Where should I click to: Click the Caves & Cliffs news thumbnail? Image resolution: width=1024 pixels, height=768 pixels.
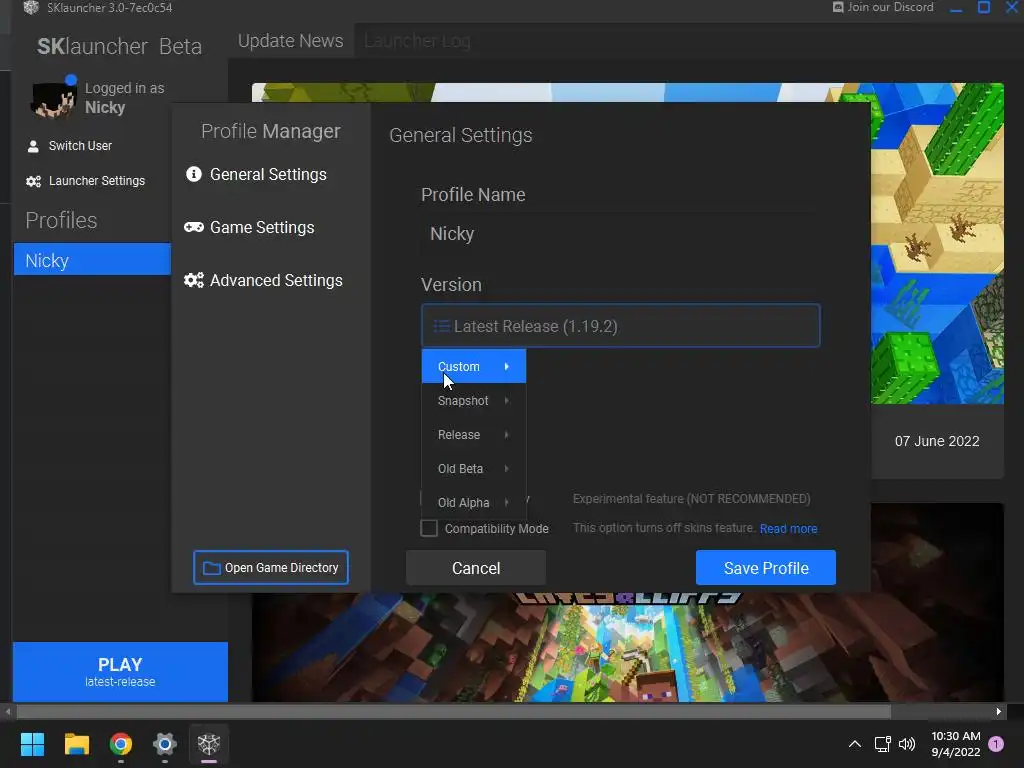tap(628, 647)
